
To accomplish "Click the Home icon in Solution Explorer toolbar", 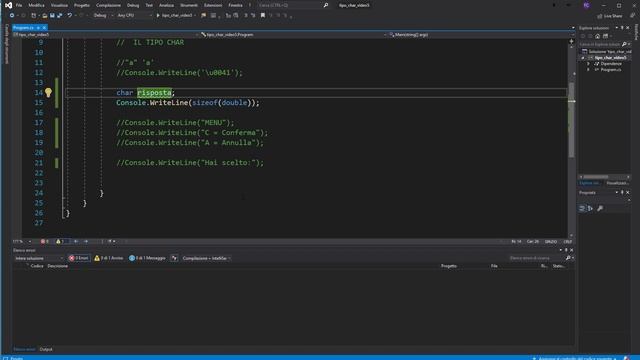I will click(598, 36).
